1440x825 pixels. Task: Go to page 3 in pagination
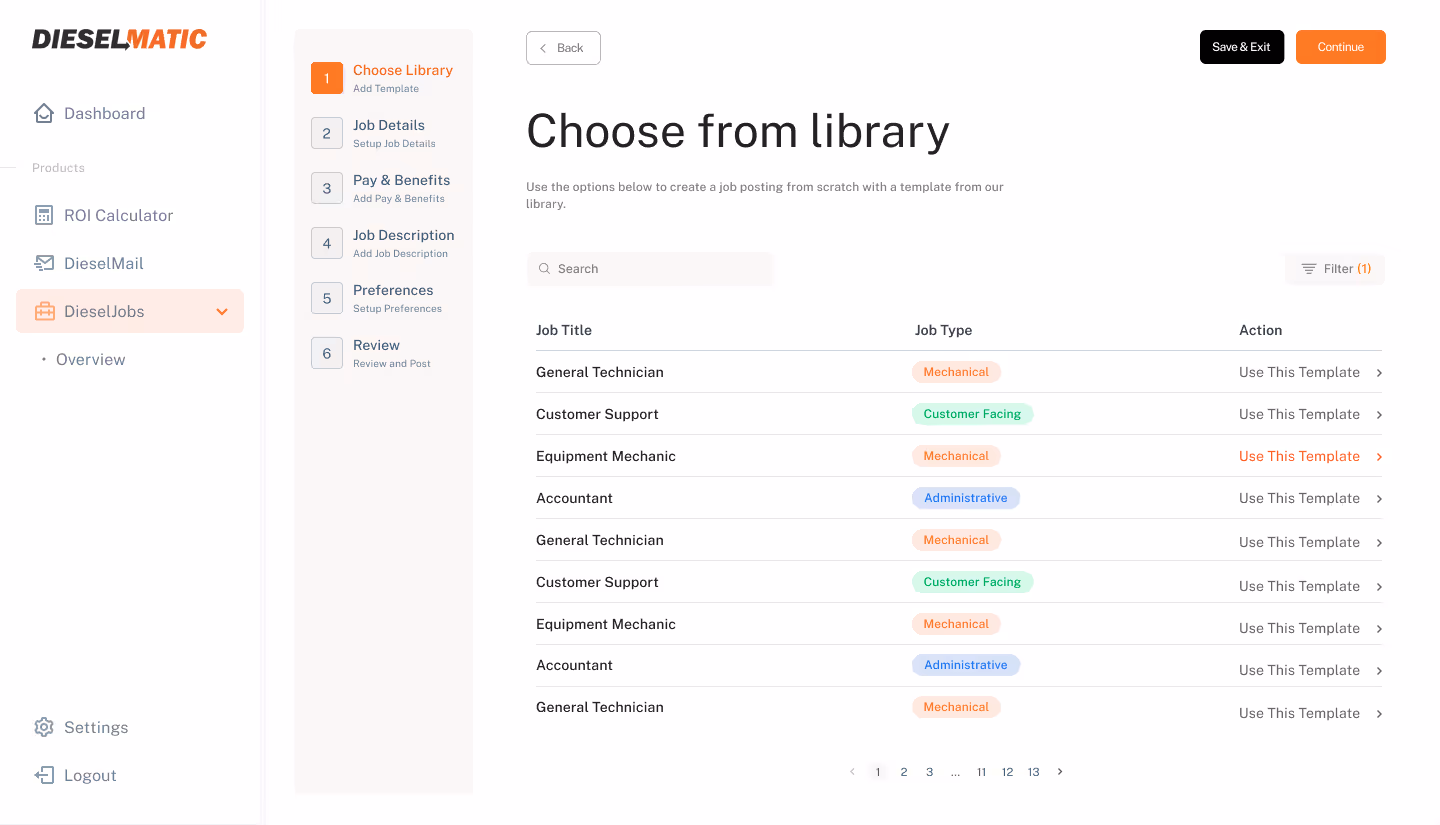point(930,772)
